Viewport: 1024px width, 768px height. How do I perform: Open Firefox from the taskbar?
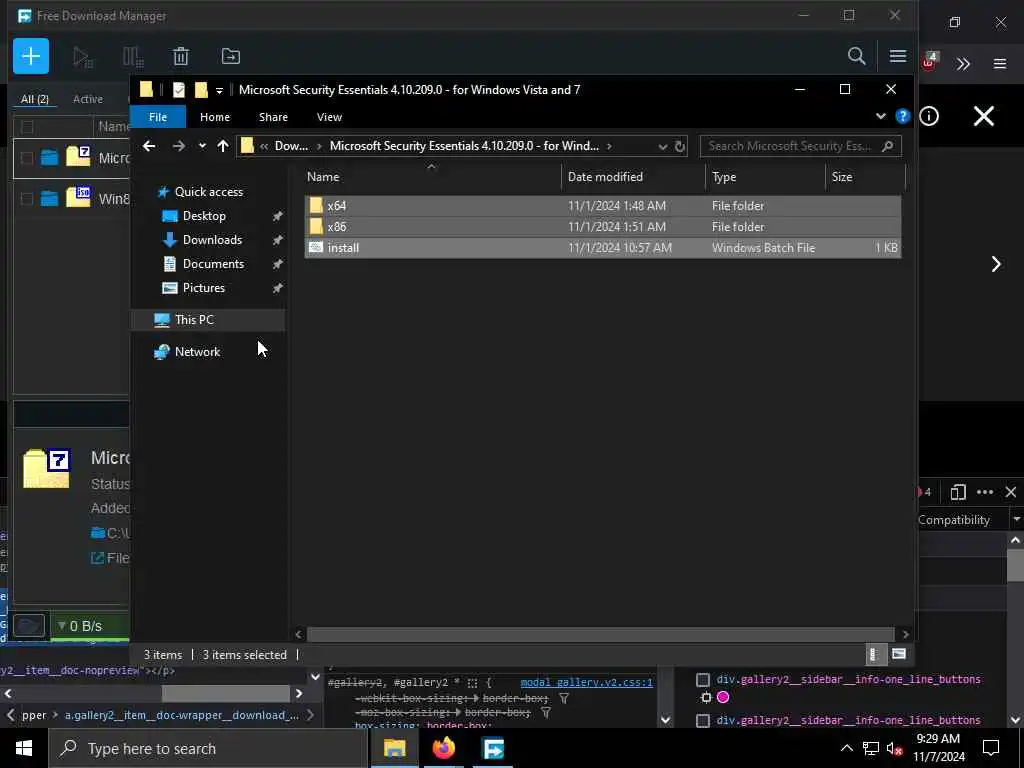[x=443, y=748]
